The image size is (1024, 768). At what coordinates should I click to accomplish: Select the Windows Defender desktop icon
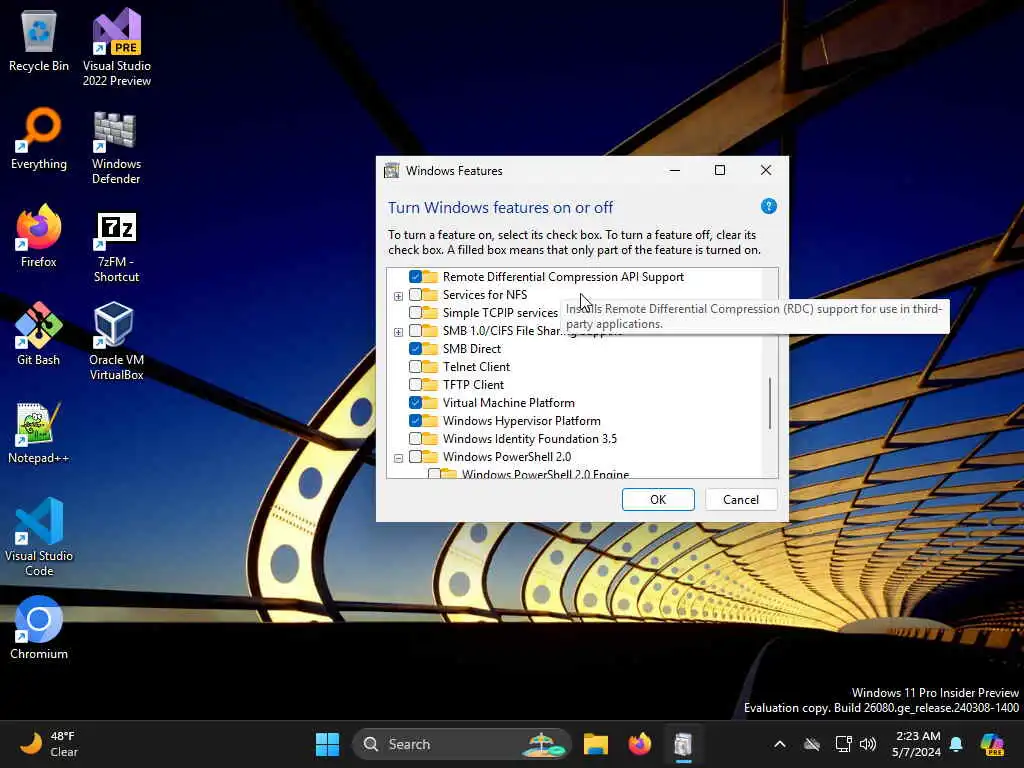pos(116,147)
